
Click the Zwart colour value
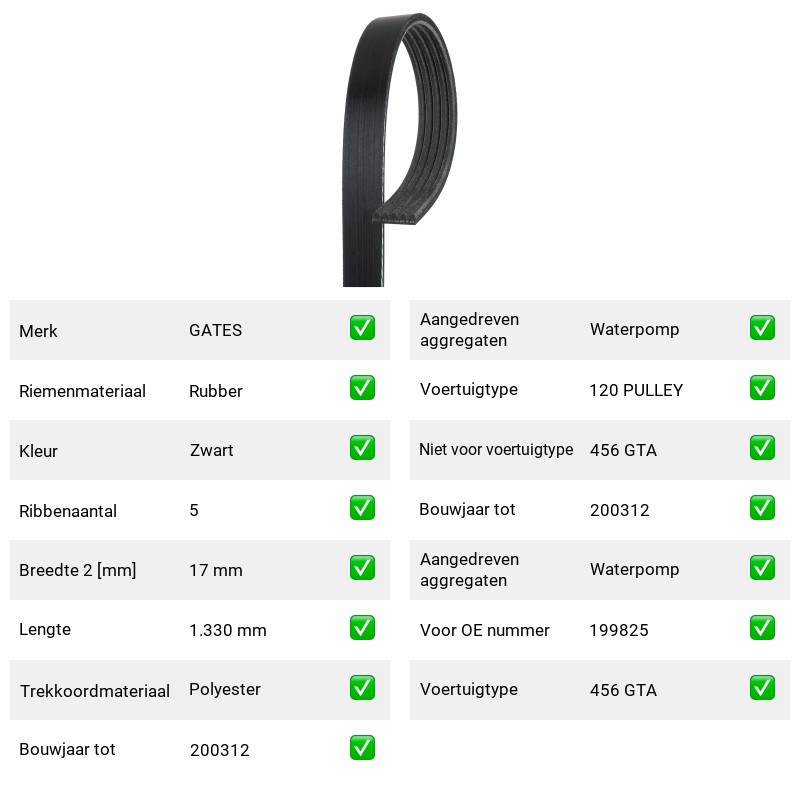pos(211,451)
